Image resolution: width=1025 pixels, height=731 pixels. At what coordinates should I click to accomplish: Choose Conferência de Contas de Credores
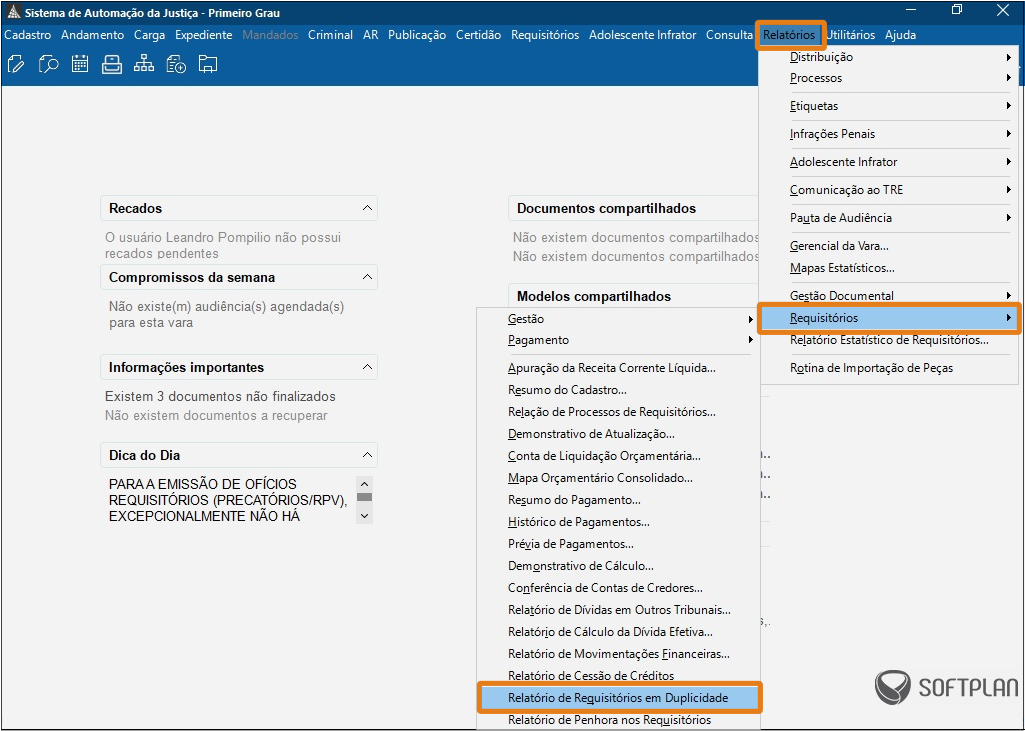point(618,588)
